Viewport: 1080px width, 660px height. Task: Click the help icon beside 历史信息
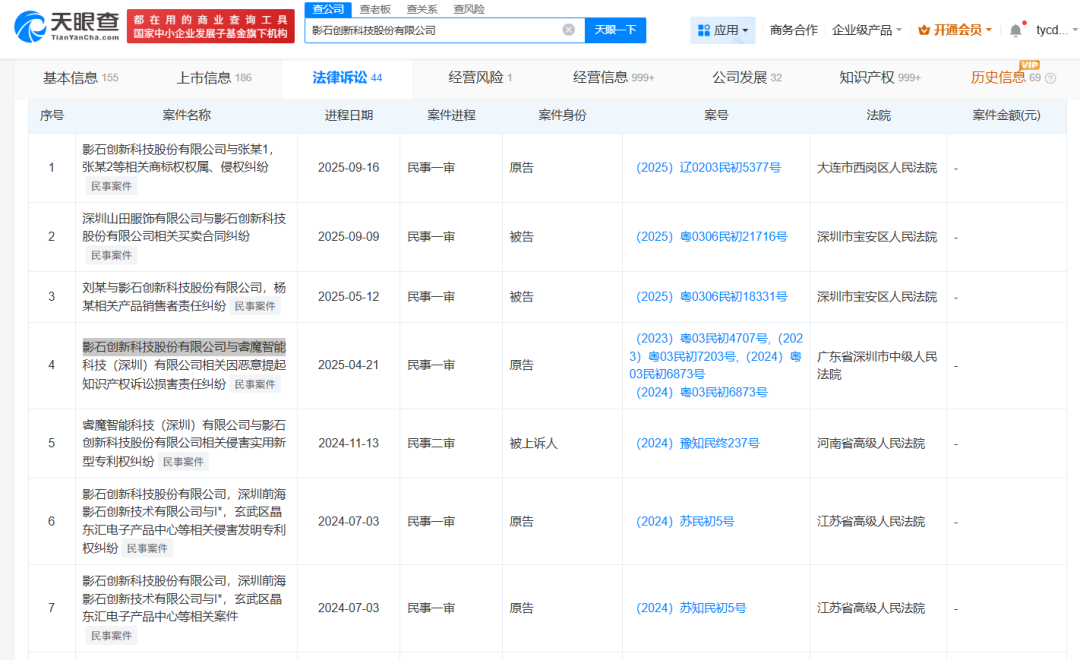[x=1051, y=78]
